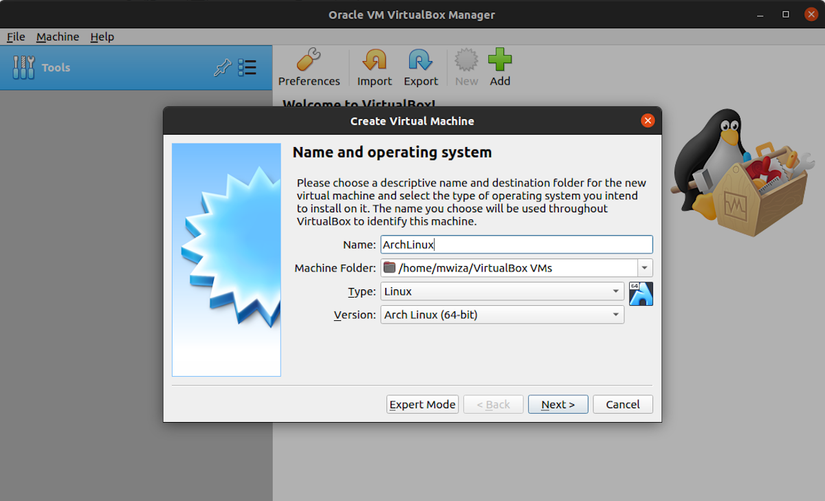
Task: Click the Next button
Action: point(558,404)
